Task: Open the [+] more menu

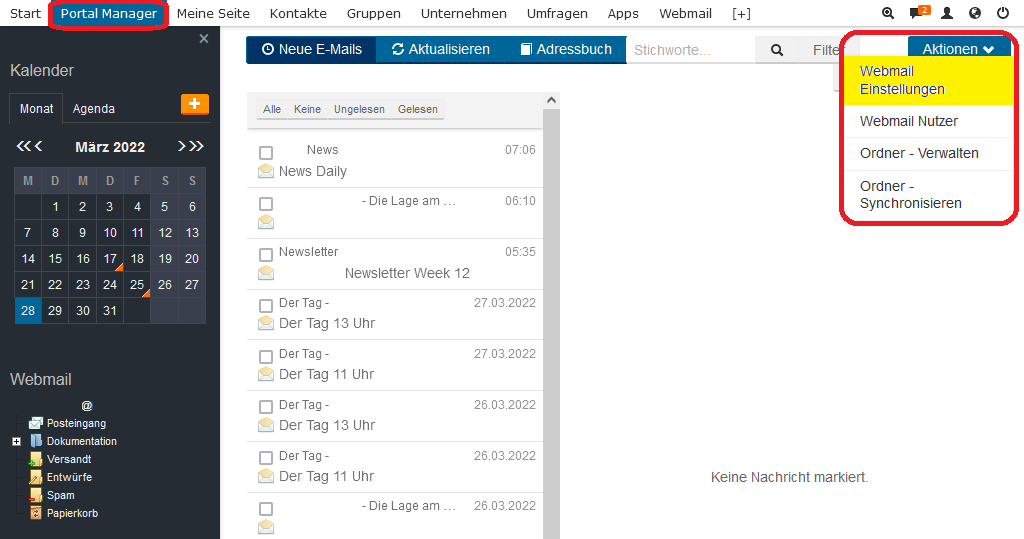Action: tap(741, 13)
